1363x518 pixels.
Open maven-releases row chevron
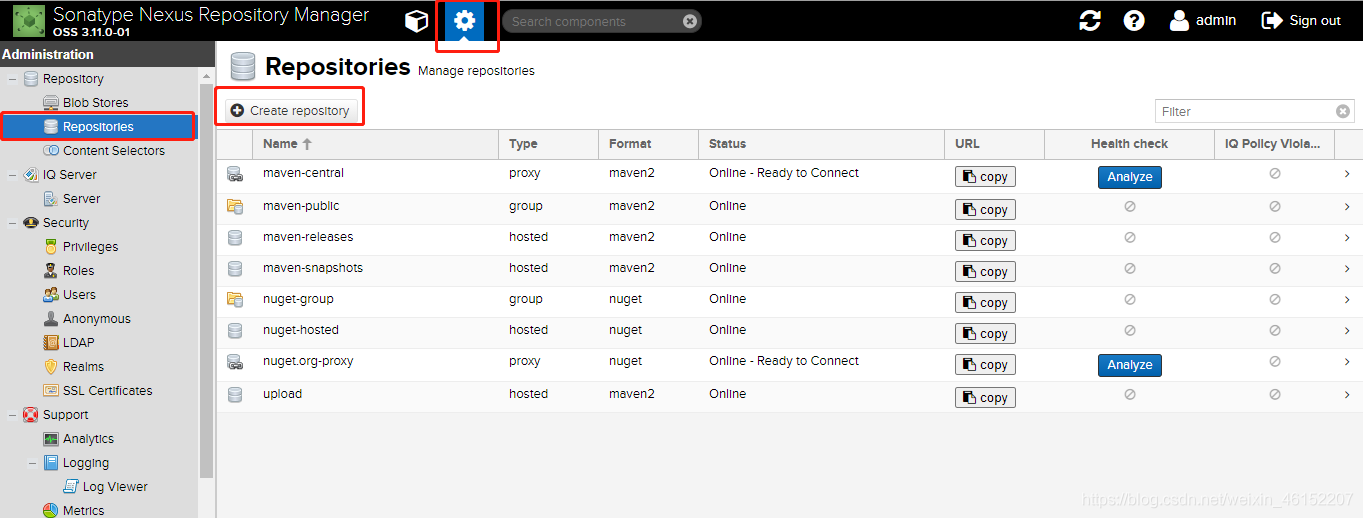point(1347,238)
